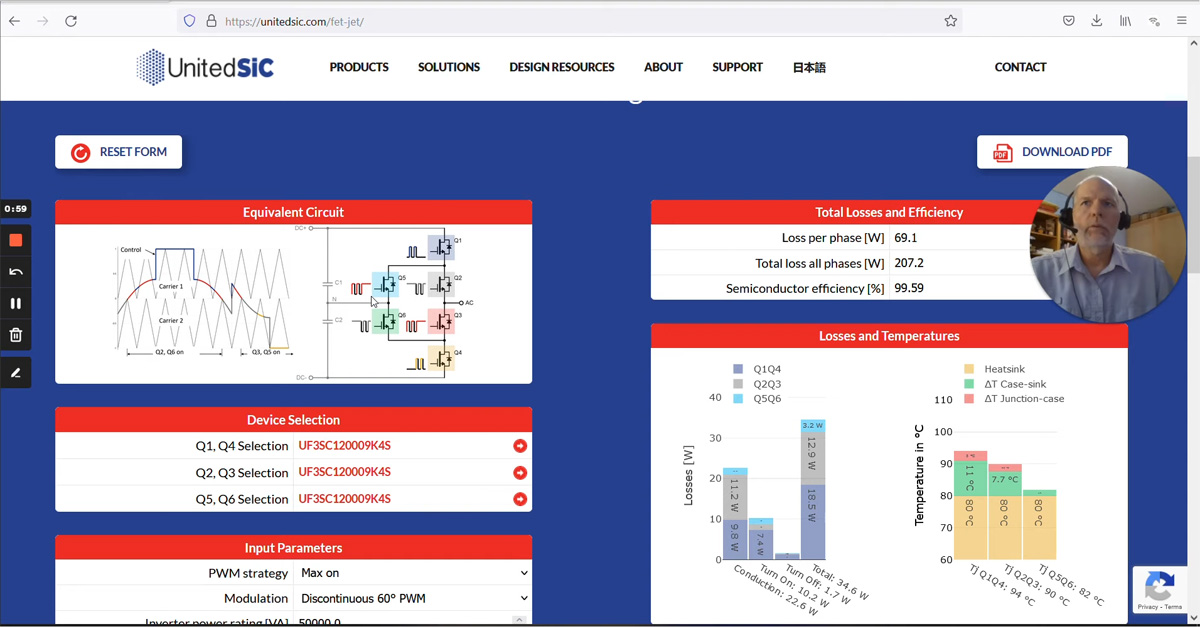Stop the screen recording

click(x=15, y=239)
